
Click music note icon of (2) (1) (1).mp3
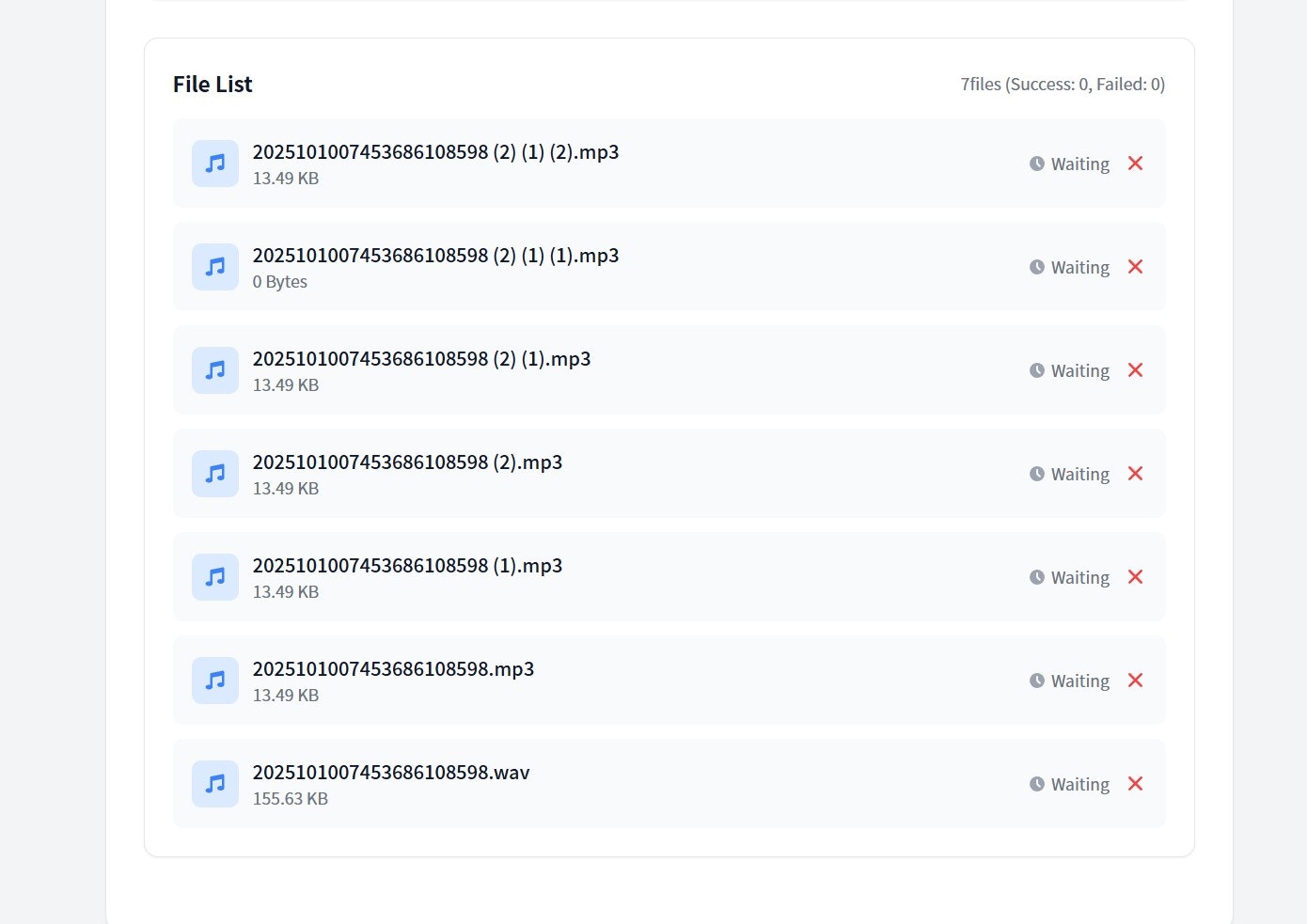coord(215,267)
